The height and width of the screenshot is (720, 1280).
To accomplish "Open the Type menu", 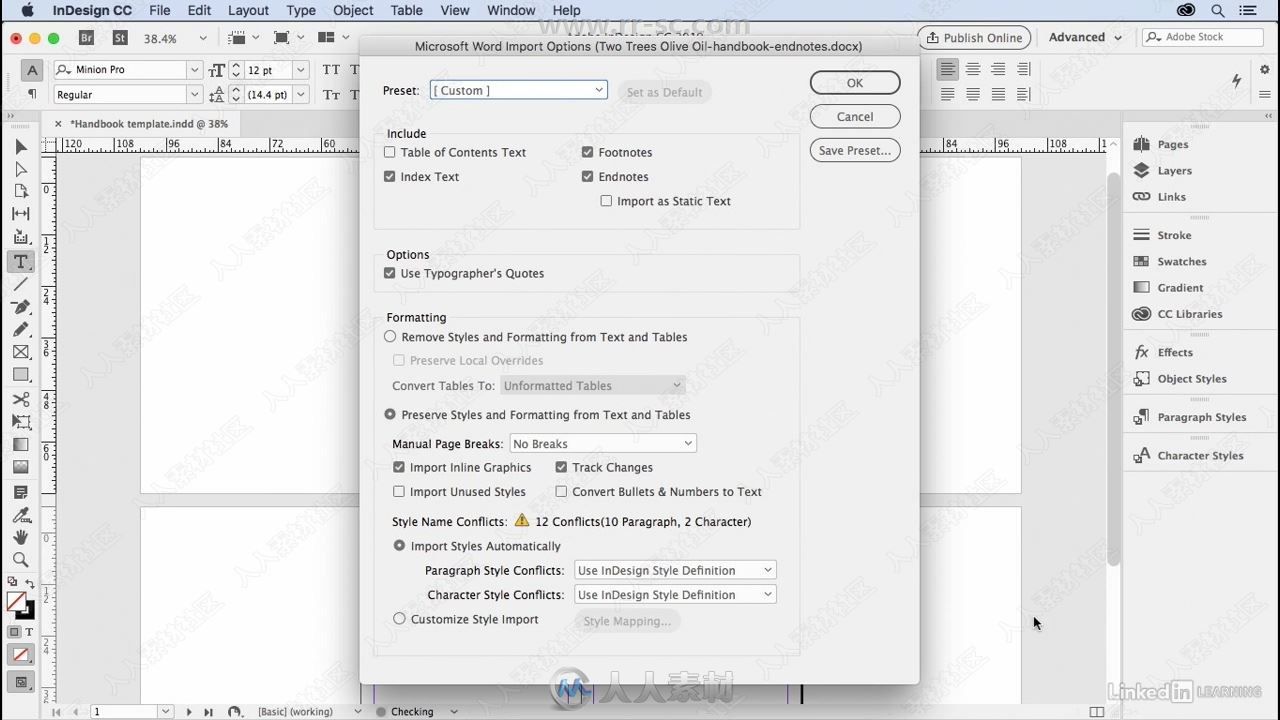I will (301, 10).
